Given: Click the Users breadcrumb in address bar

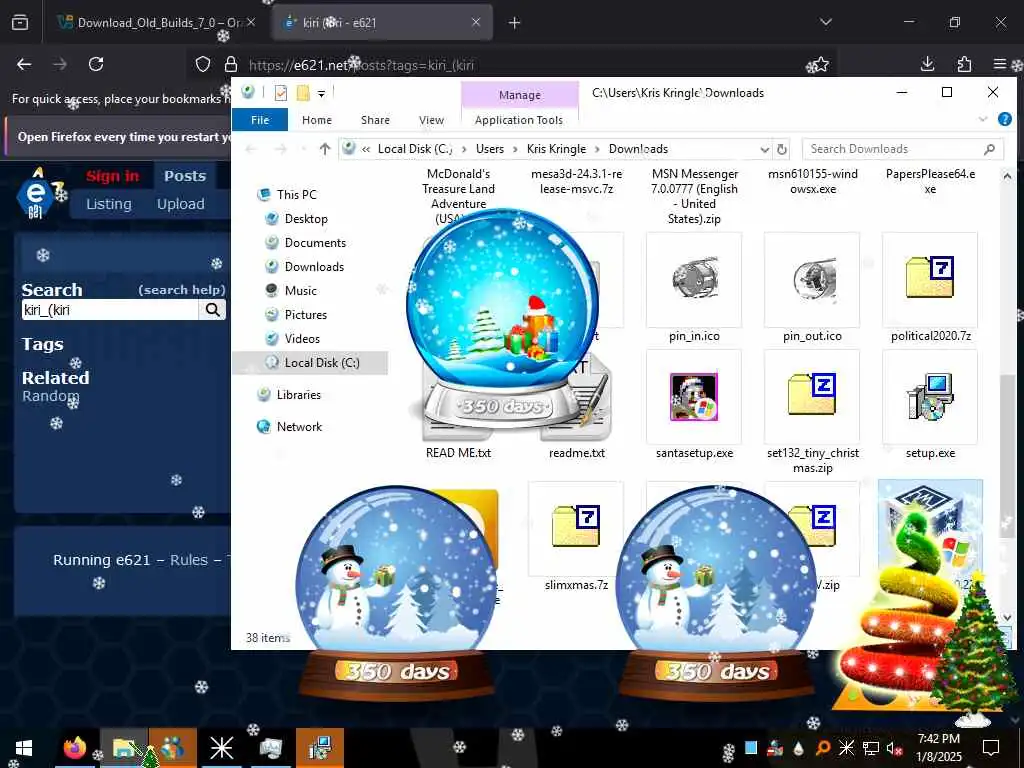Looking at the screenshot, I should tap(490, 149).
